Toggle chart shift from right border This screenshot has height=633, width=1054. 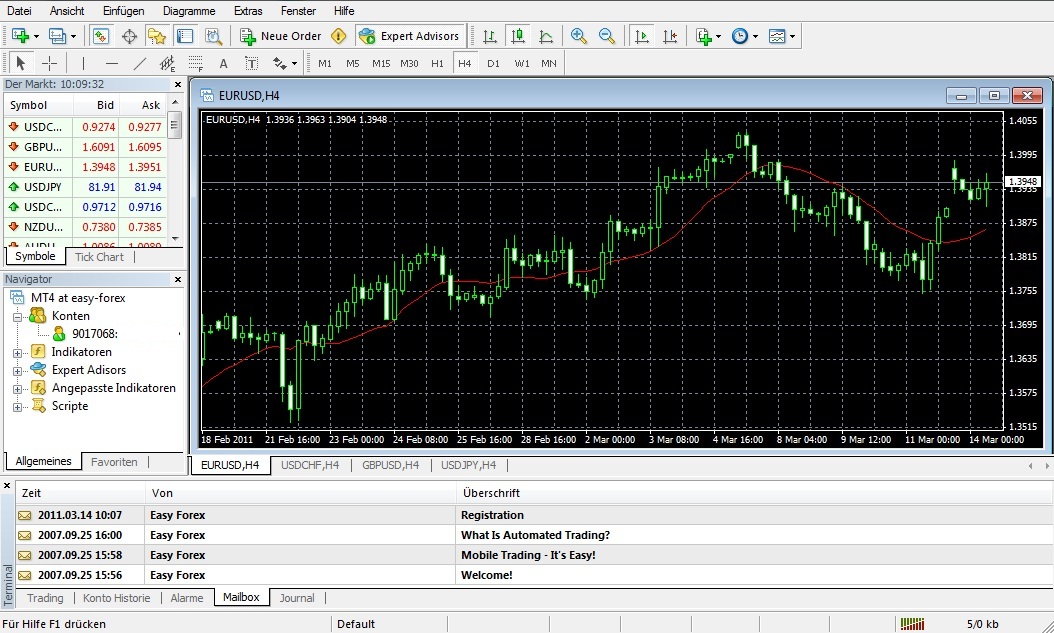tap(670, 36)
